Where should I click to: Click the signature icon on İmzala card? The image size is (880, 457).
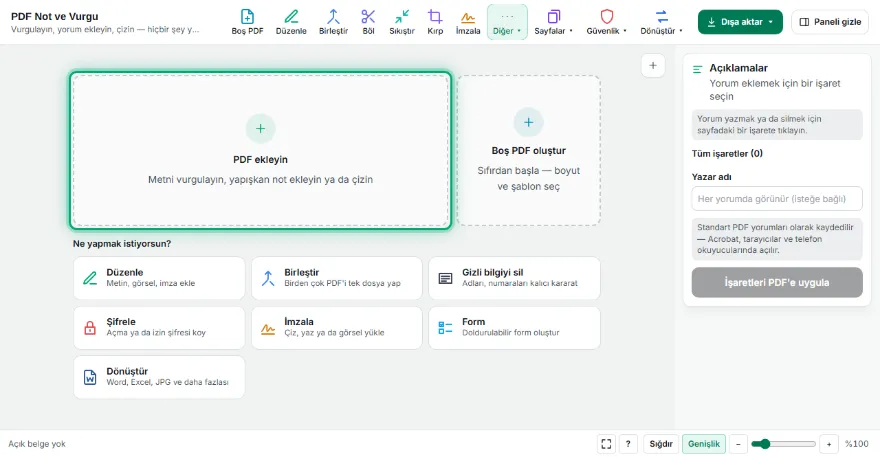(268, 329)
